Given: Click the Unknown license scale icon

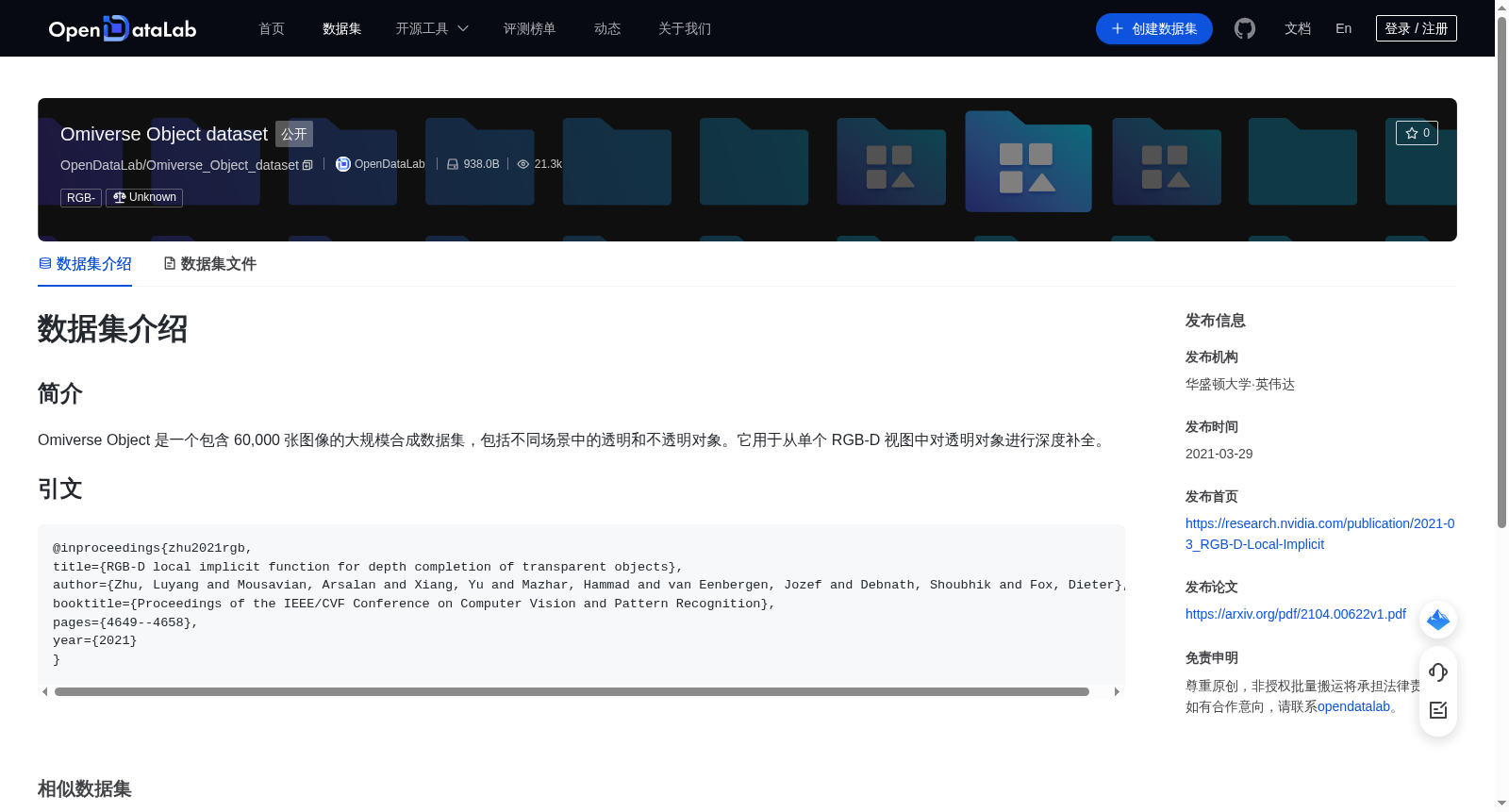Looking at the screenshot, I should pos(120,197).
